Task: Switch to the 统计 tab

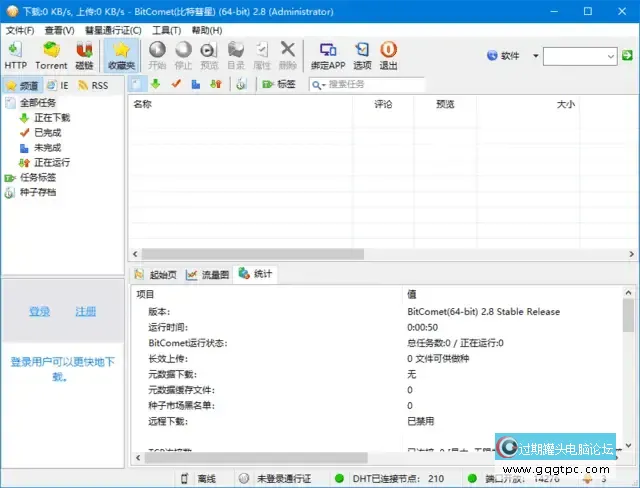Action: coord(256,274)
